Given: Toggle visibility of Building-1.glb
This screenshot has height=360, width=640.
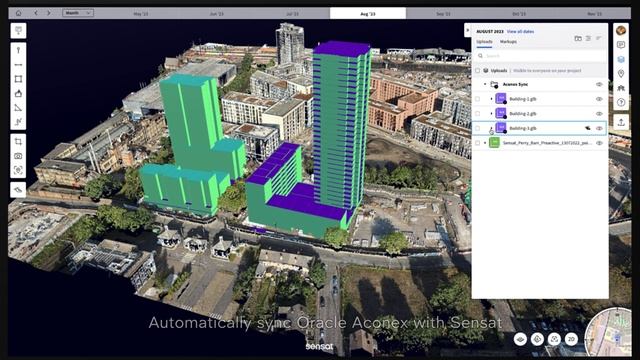Looking at the screenshot, I should coord(599,99).
